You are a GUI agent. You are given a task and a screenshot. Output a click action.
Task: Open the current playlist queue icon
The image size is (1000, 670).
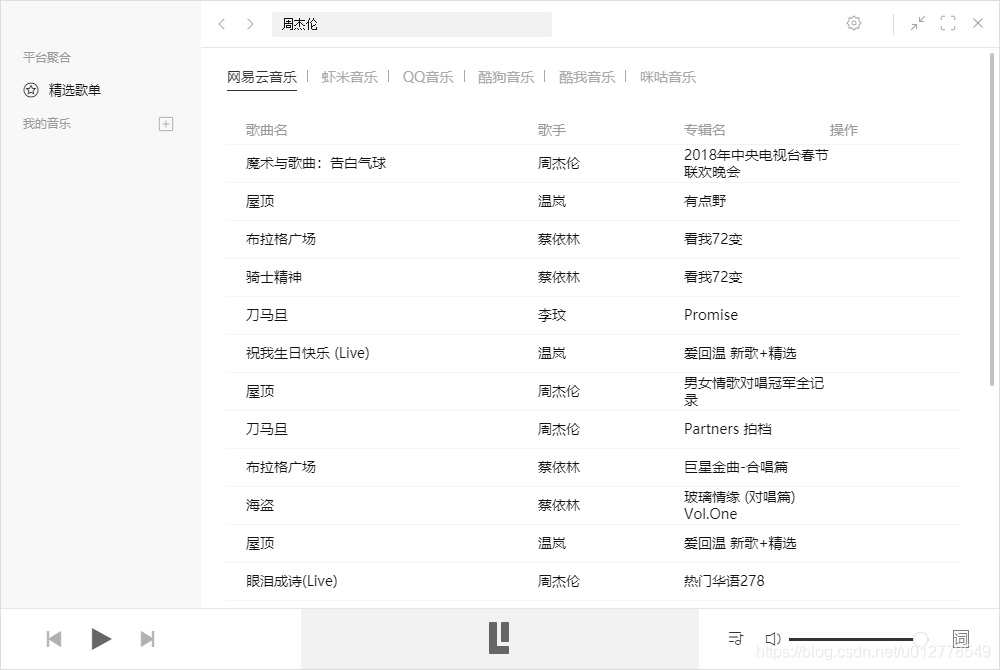735,638
